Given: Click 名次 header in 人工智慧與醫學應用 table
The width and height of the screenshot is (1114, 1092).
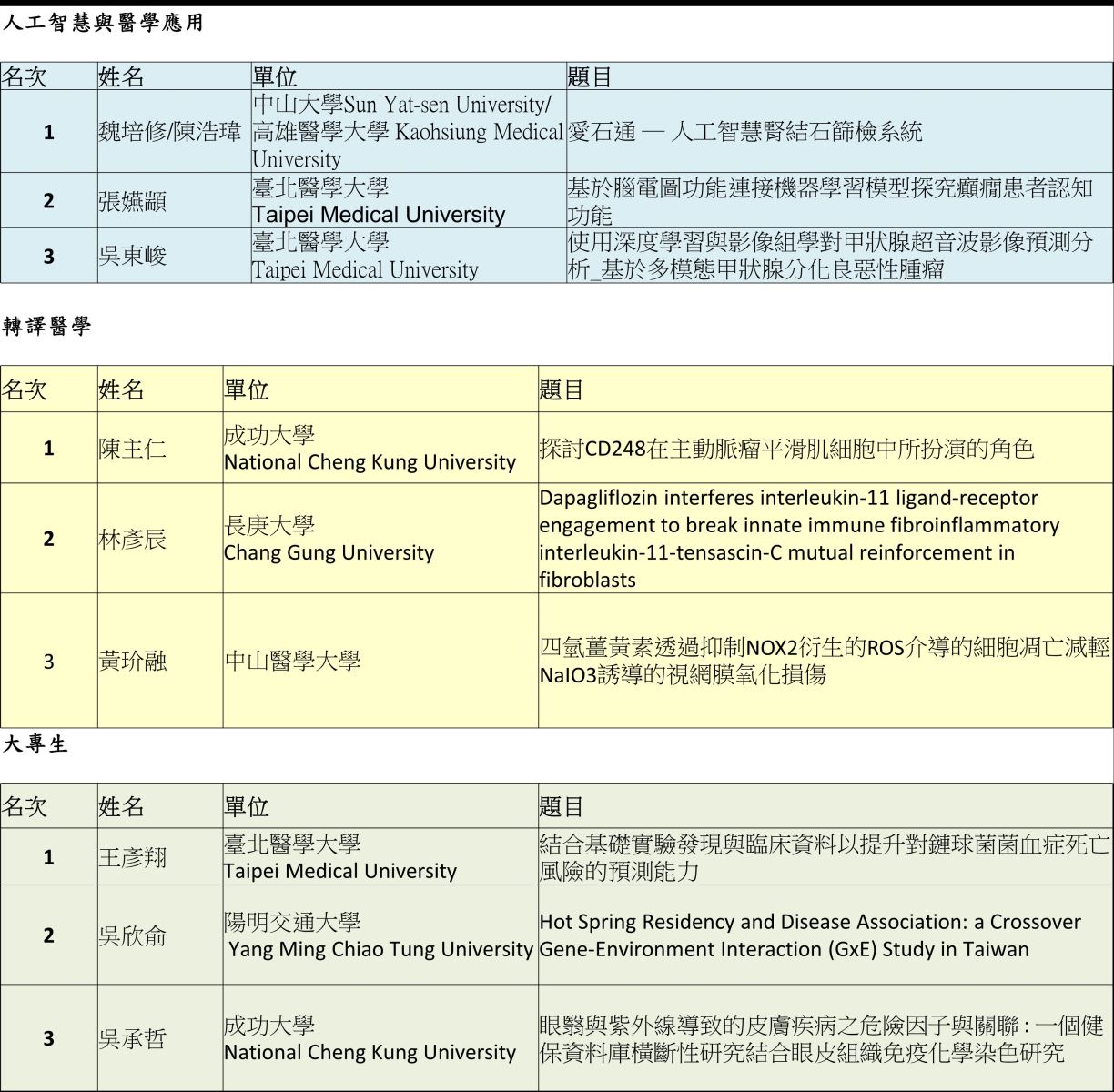Looking at the screenshot, I should 25,76.
